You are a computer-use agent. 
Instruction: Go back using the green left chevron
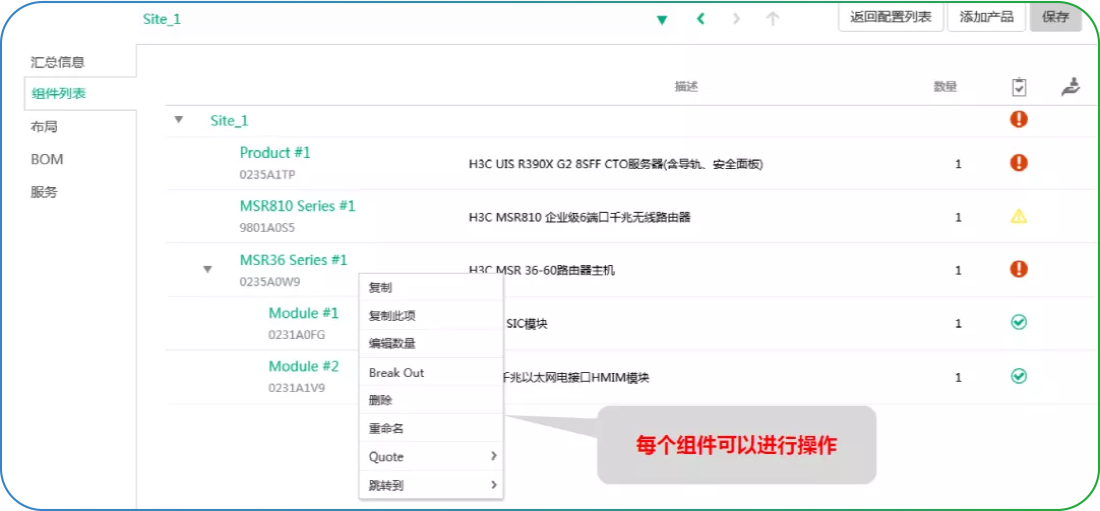[700, 19]
